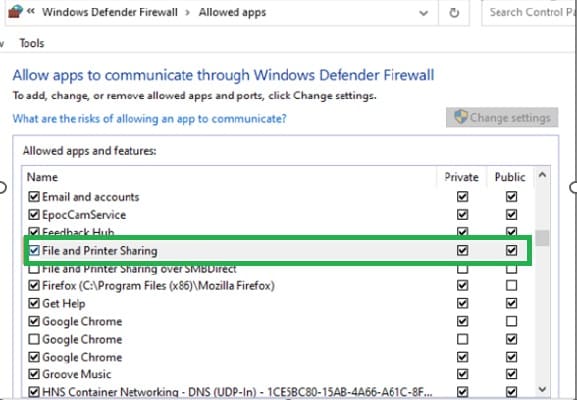577x400 pixels.
Task: Toggle Public for Groove Music
Action: (x=511, y=374)
